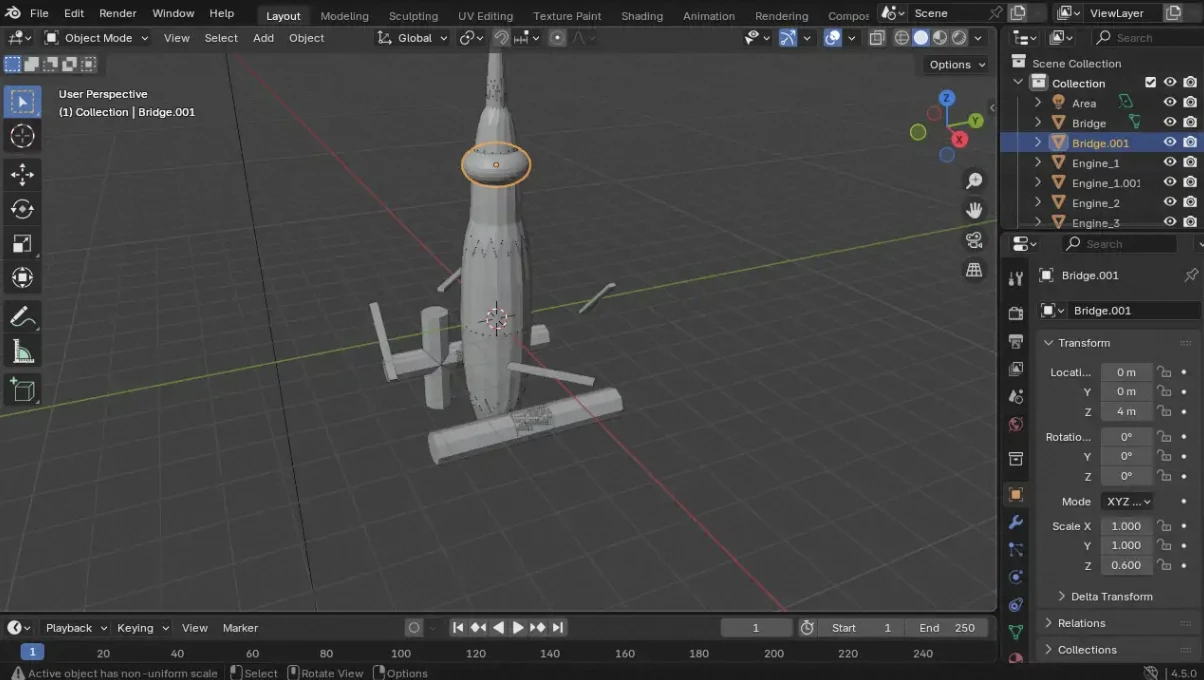Select the Cursor tool
The image size is (1204, 680).
pyautogui.click(x=22, y=137)
